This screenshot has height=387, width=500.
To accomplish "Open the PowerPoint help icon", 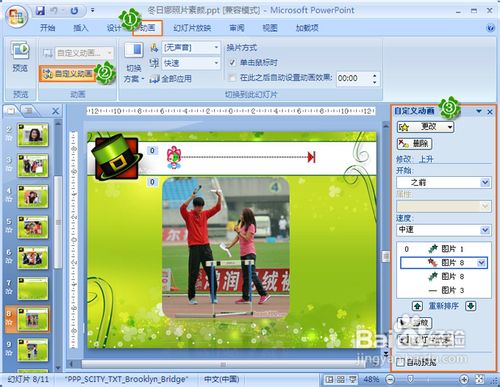I will [490, 28].
